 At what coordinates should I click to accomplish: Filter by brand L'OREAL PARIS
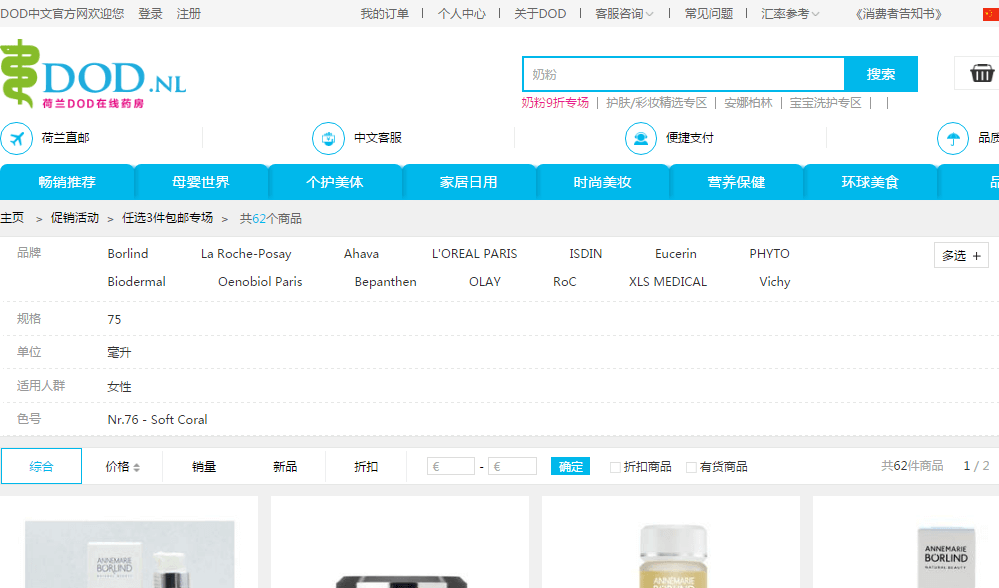tap(474, 254)
